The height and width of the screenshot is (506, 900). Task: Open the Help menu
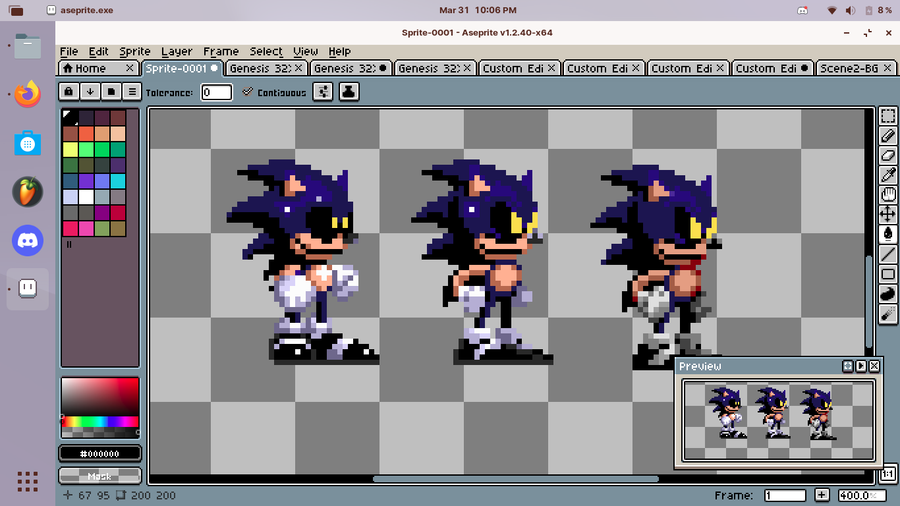[339, 52]
